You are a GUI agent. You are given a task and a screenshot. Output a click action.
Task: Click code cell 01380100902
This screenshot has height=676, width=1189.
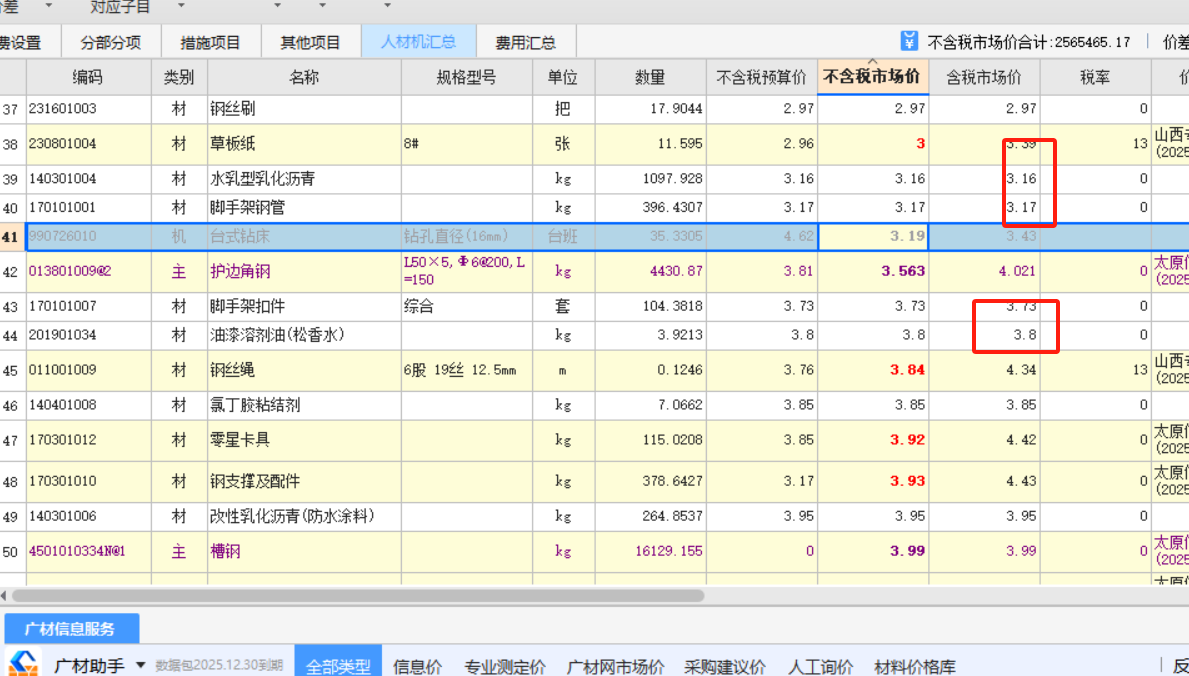pos(89,271)
